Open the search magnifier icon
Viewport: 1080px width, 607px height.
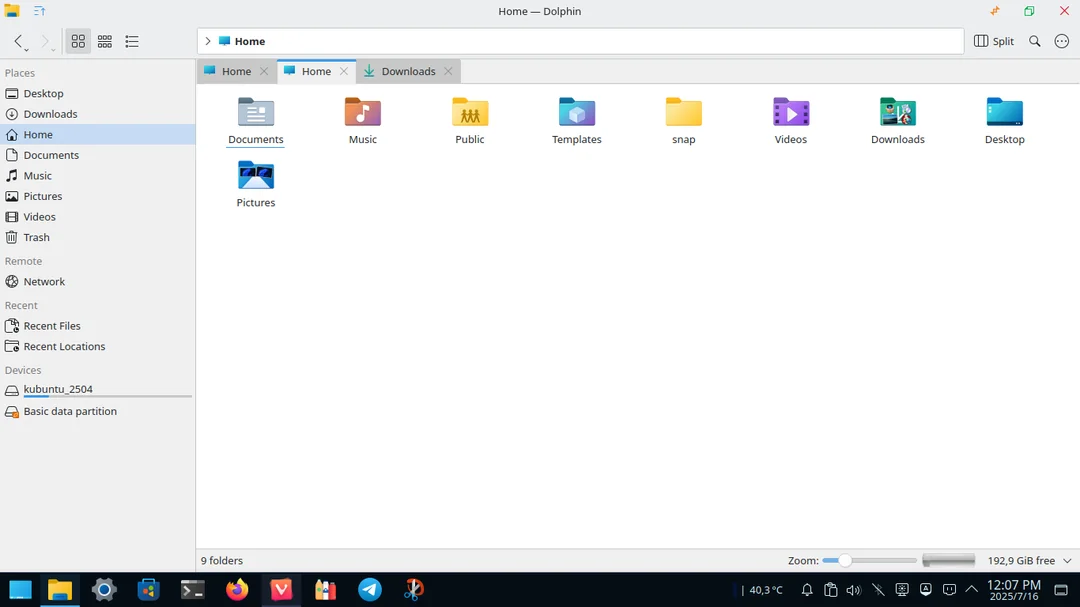pyautogui.click(x=1035, y=41)
